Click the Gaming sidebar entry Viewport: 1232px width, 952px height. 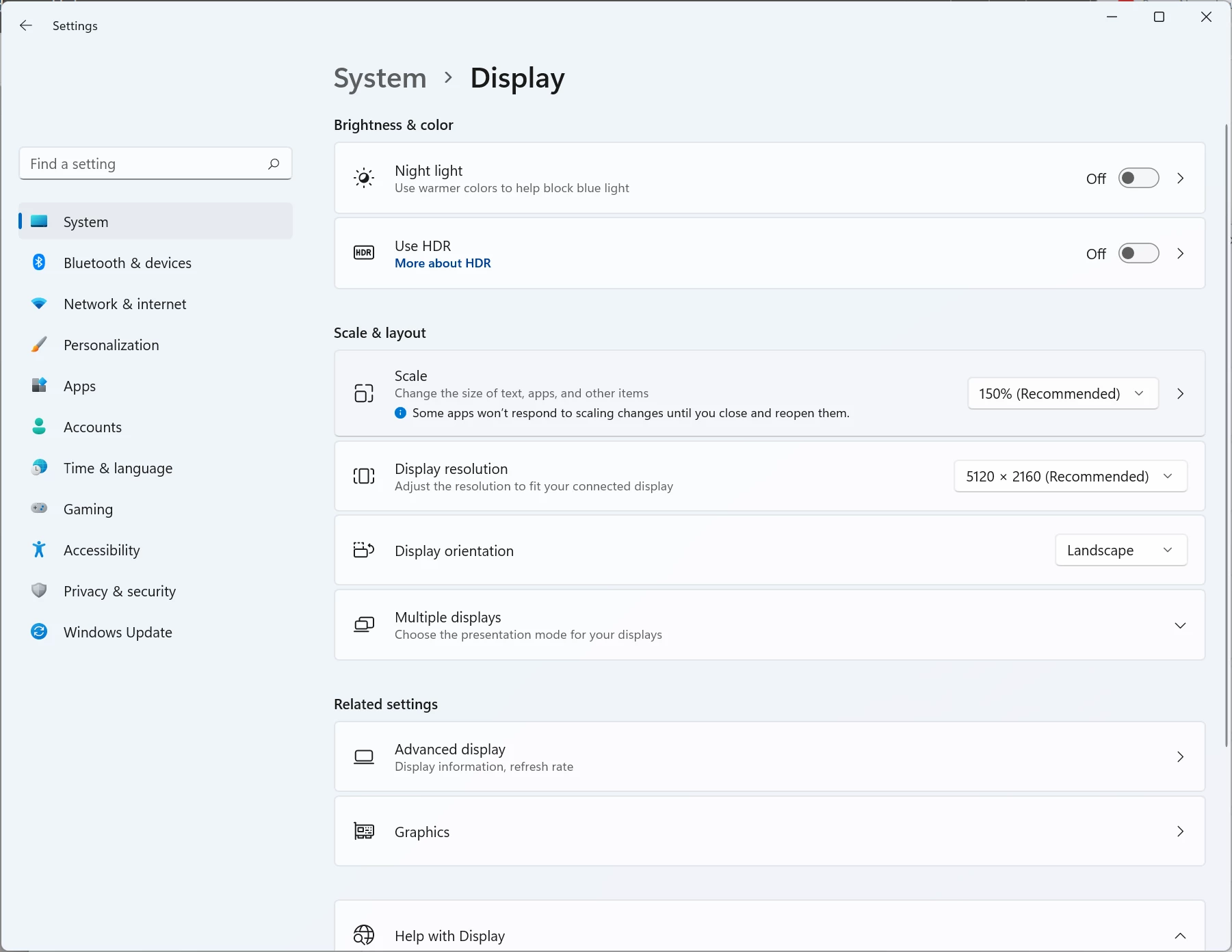156,509
